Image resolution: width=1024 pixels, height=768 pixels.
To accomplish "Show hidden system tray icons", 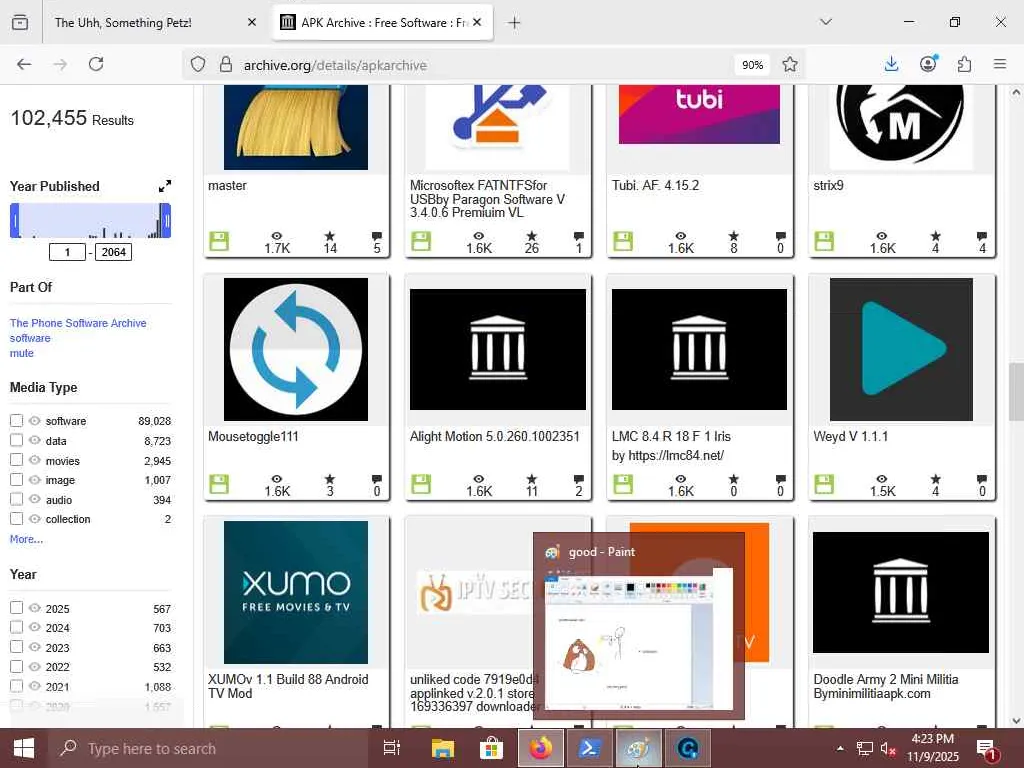I will point(840,748).
